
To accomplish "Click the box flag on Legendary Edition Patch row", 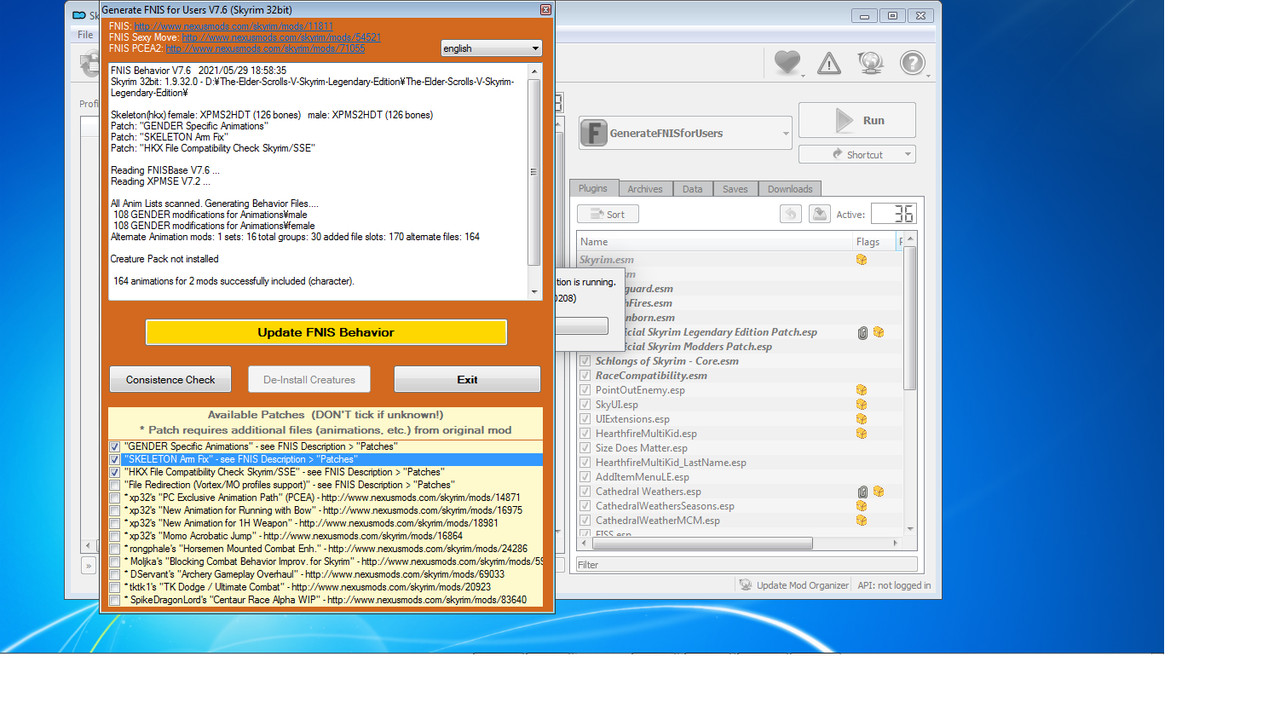I will point(878,332).
